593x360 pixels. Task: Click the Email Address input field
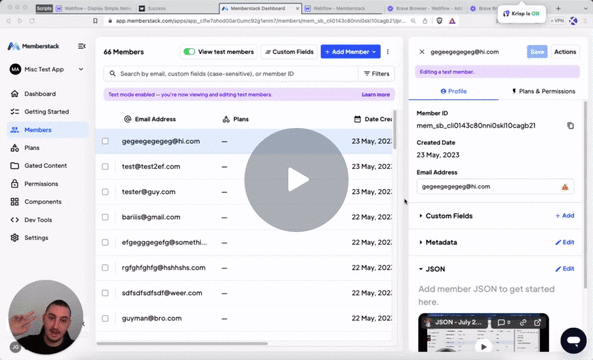point(495,186)
